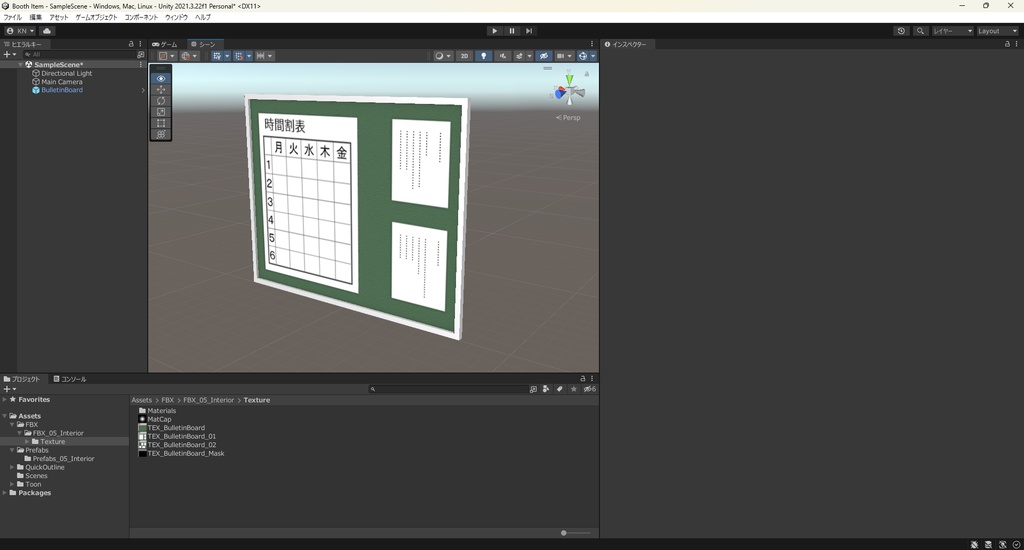Select Main Camera in hierarchy
This screenshot has height=550, width=1024.
[x=62, y=82]
